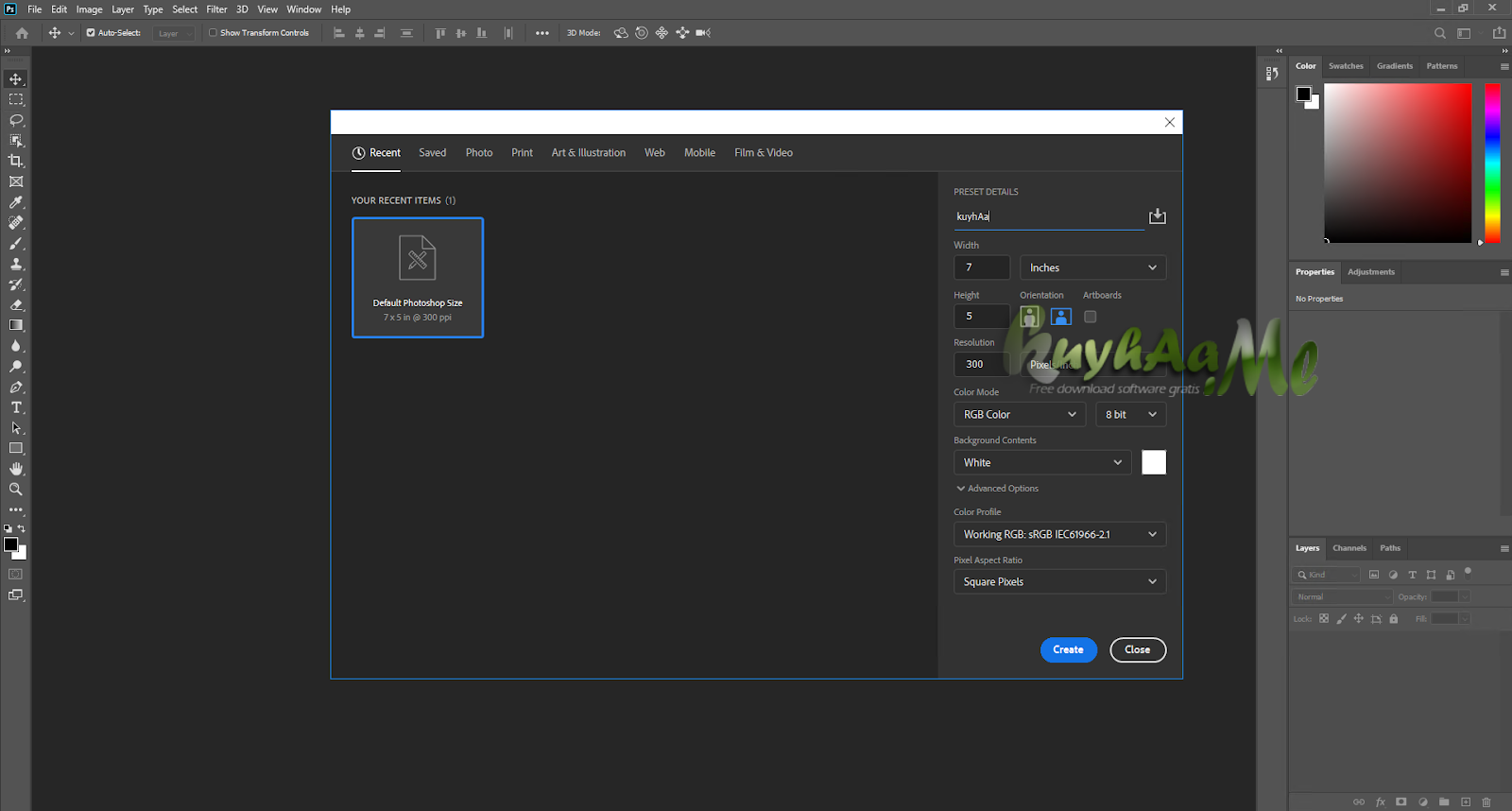Screen dimensions: 1512x811
Task: Toggle Quick Mask mode in toolbar
Action: (x=16, y=574)
